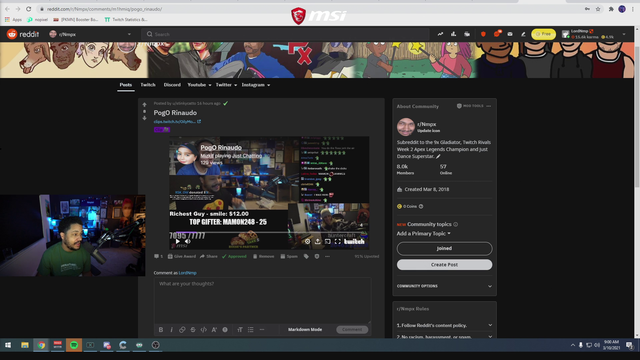Screen dimensions: 640x360
Task: Open Mod Tools in About Community
Action: point(470,106)
